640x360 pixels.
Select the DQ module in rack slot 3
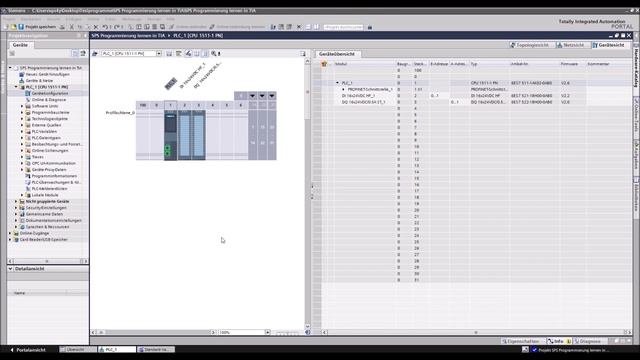(x=199, y=135)
